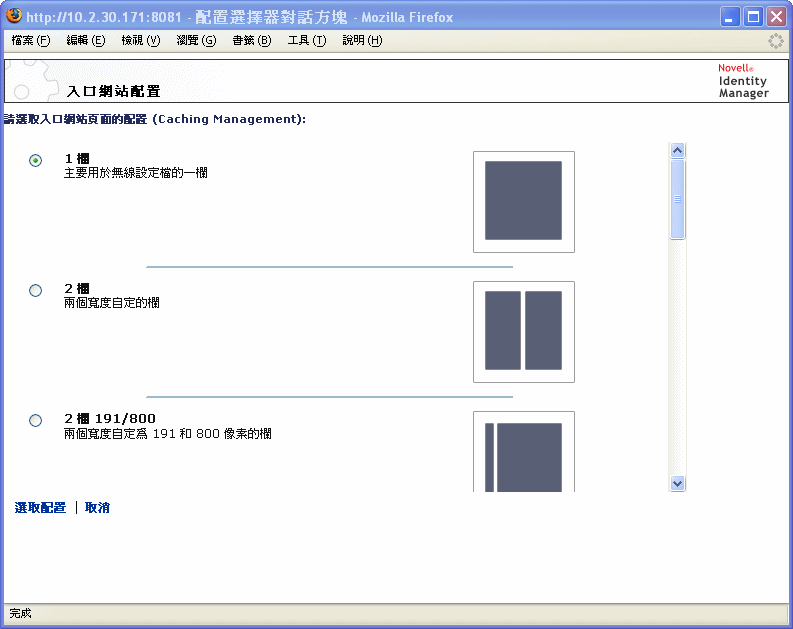Click the 取消 link
Image resolution: width=793 pixels, height=629 pixels.
coord(97,508)
